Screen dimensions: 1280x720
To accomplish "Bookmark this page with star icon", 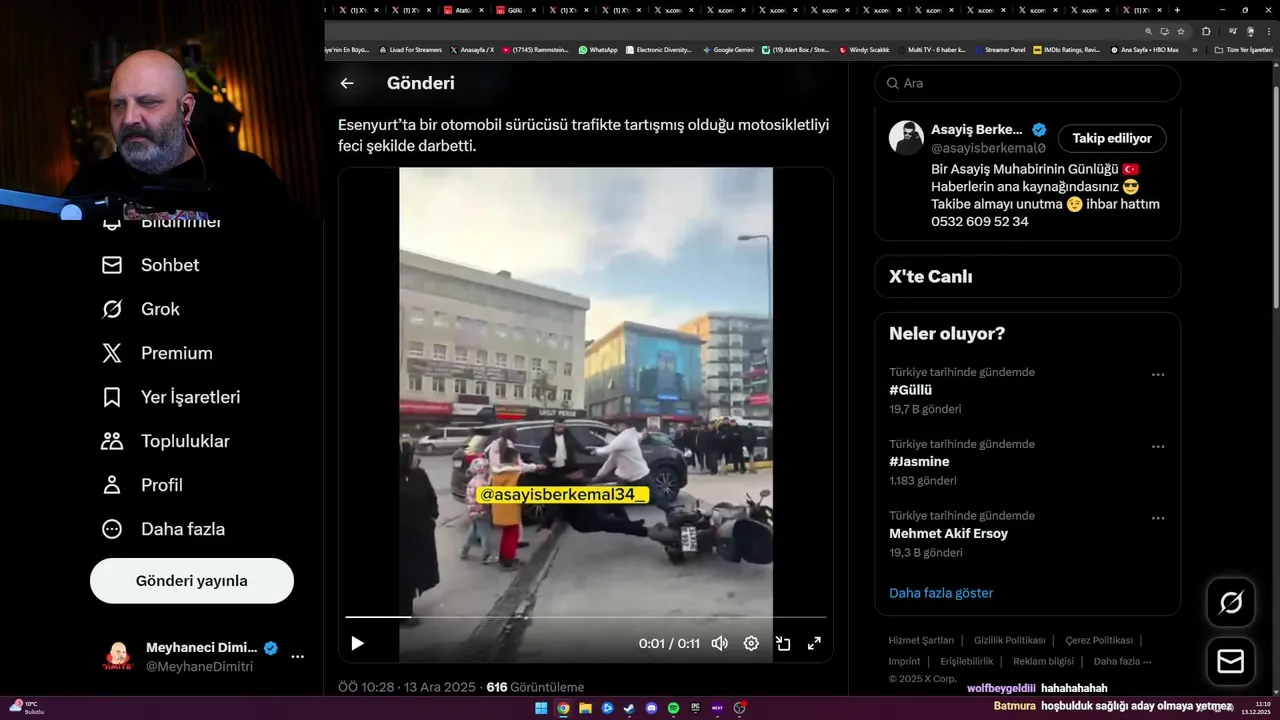I will point(1181,31).
